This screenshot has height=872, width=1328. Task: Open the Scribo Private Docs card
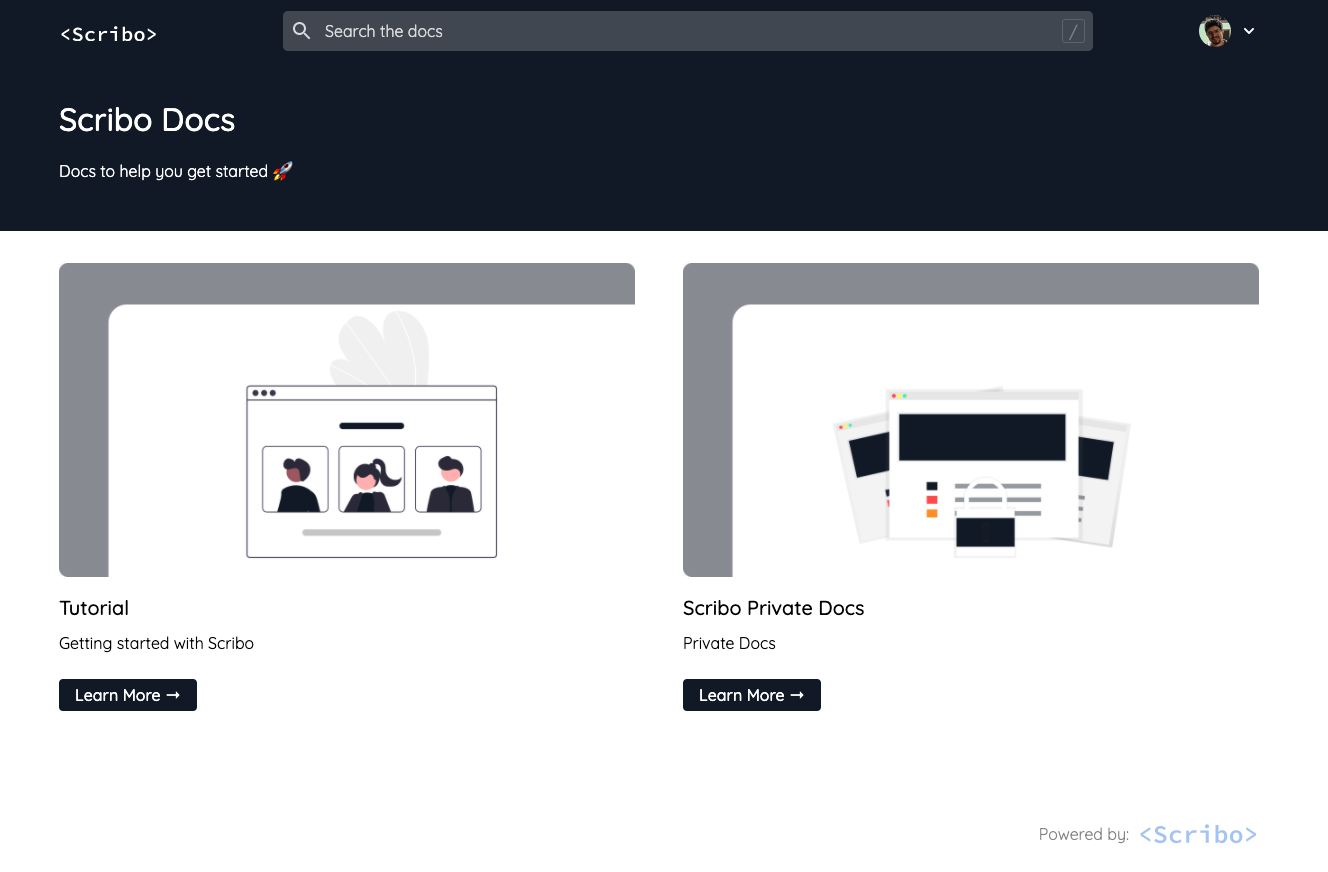970,419
